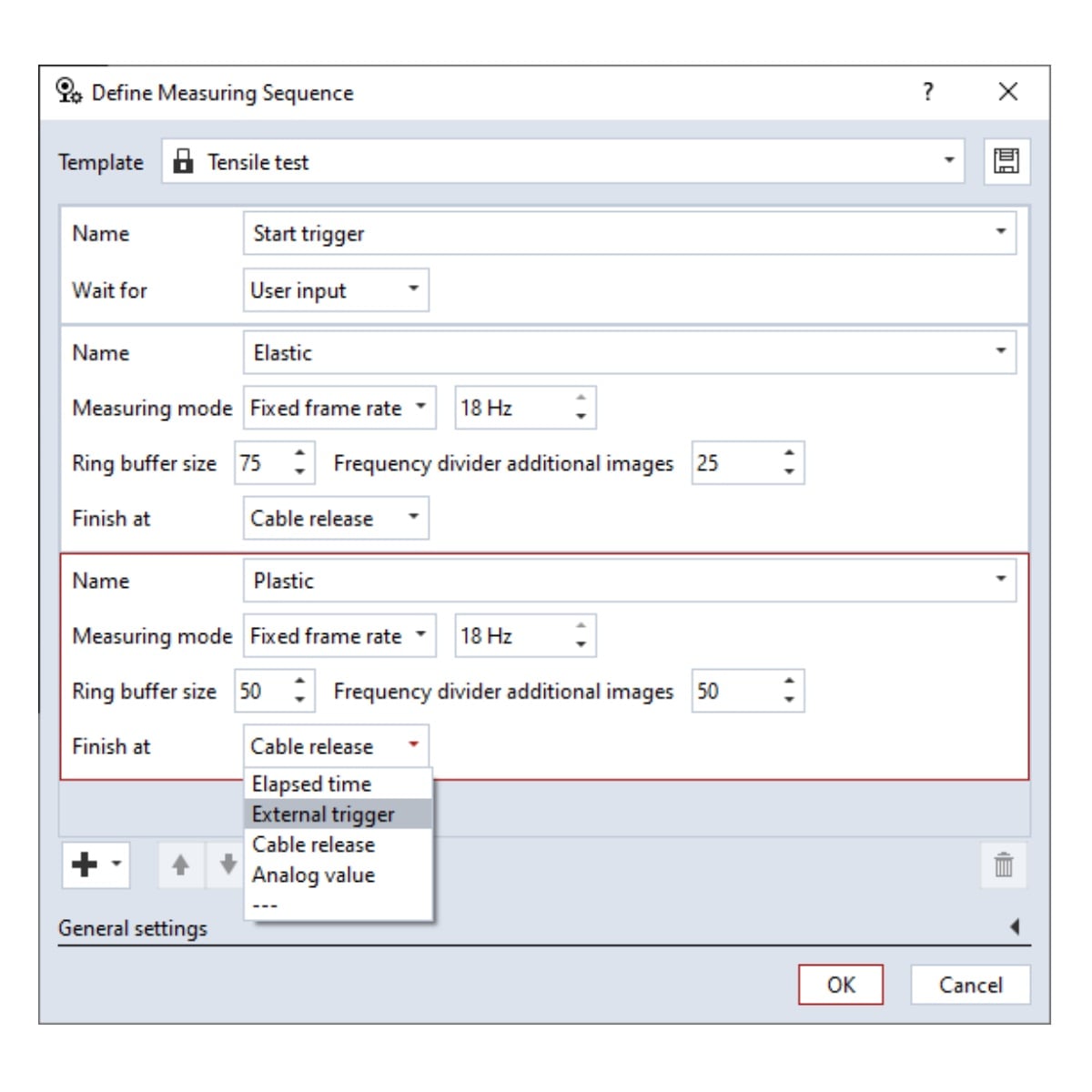Open the Template dropdown showing Tensile test

[562, 161]
